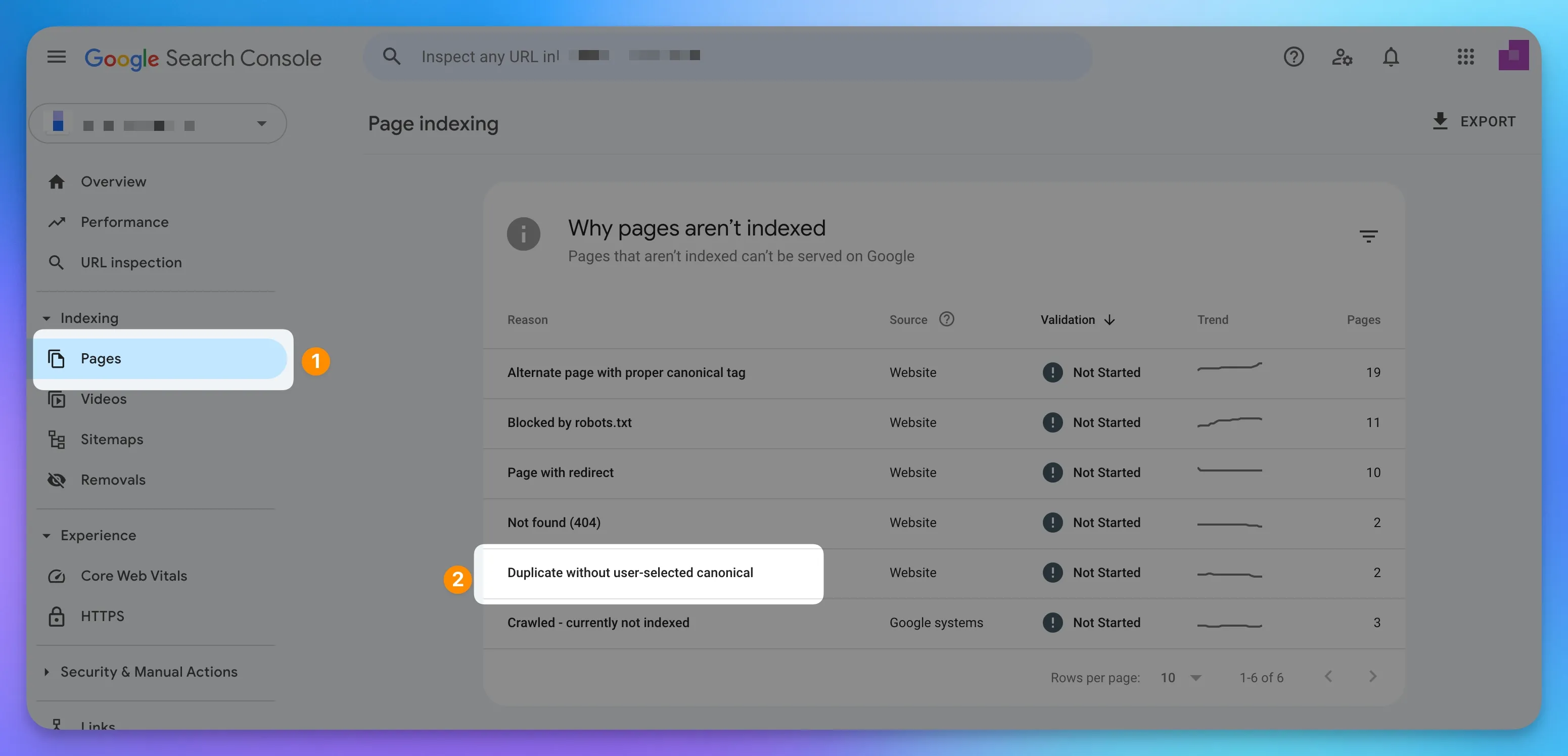The height and width of the screenshot is (756, 1568).
Task: Open Duplicate without user-selected canonical details
Action: 631,572
